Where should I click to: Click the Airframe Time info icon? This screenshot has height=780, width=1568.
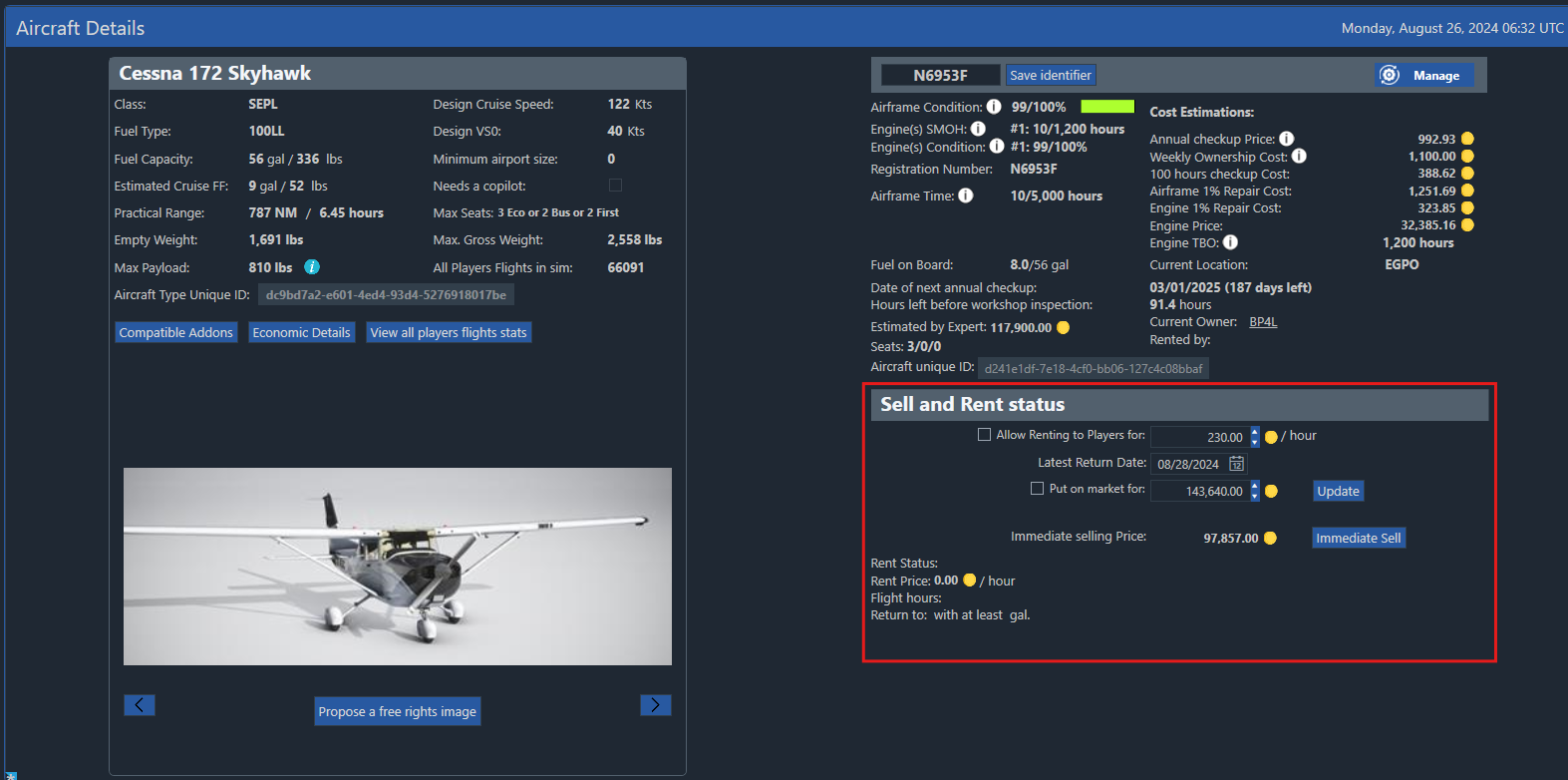tap(966, 195)
